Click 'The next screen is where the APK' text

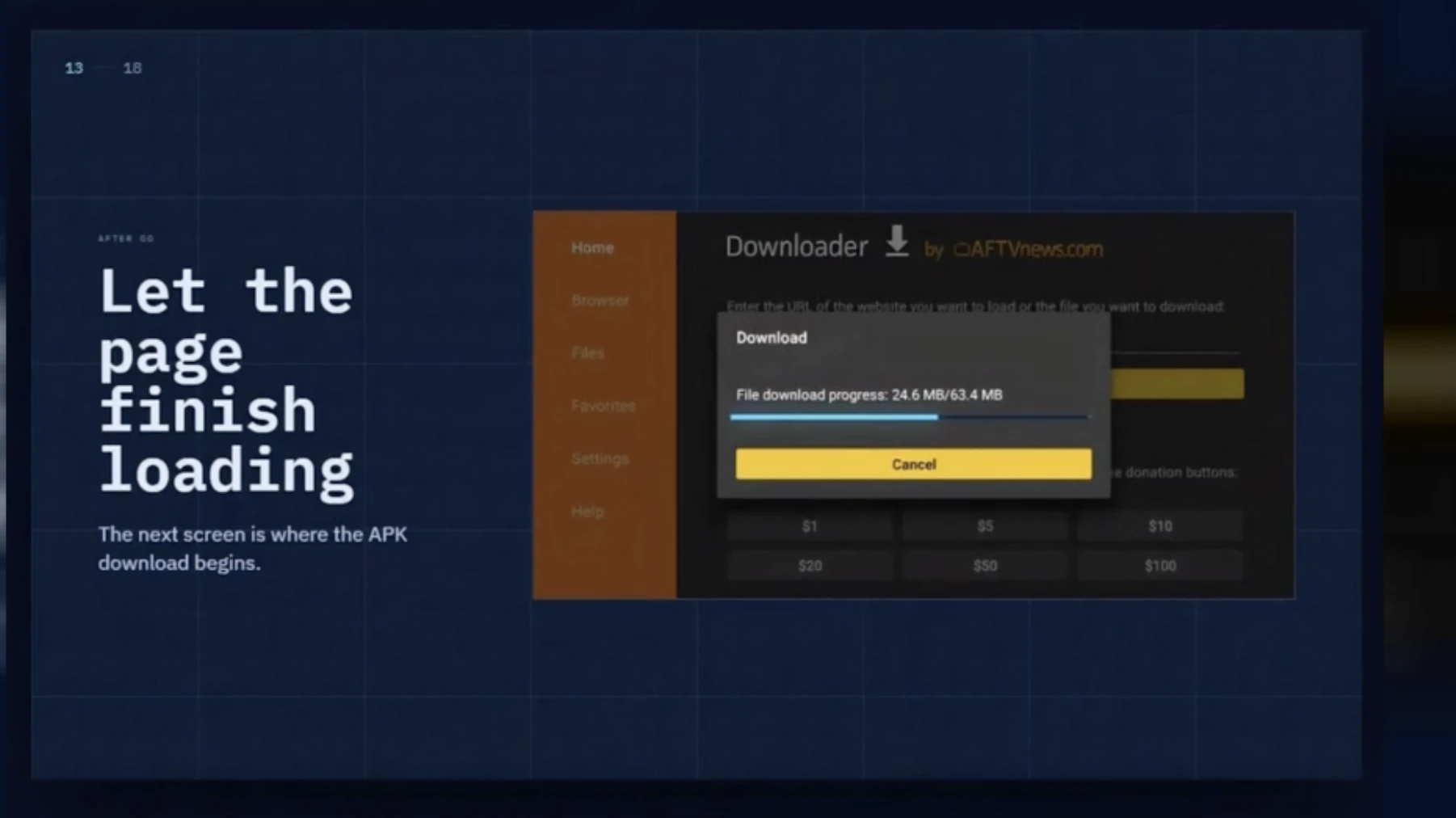coord(253,534)
